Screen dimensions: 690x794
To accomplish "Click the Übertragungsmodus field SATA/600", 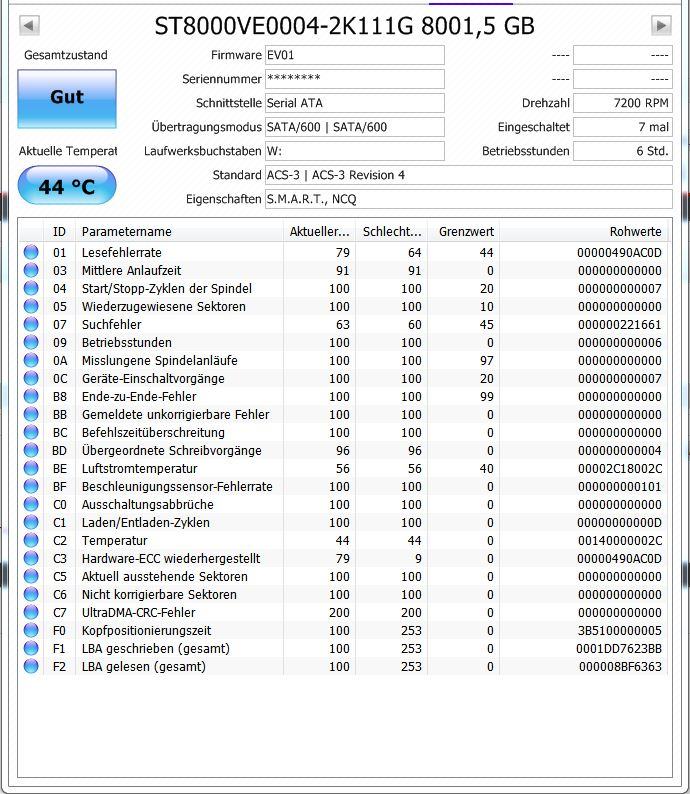I will pos(355,127).
